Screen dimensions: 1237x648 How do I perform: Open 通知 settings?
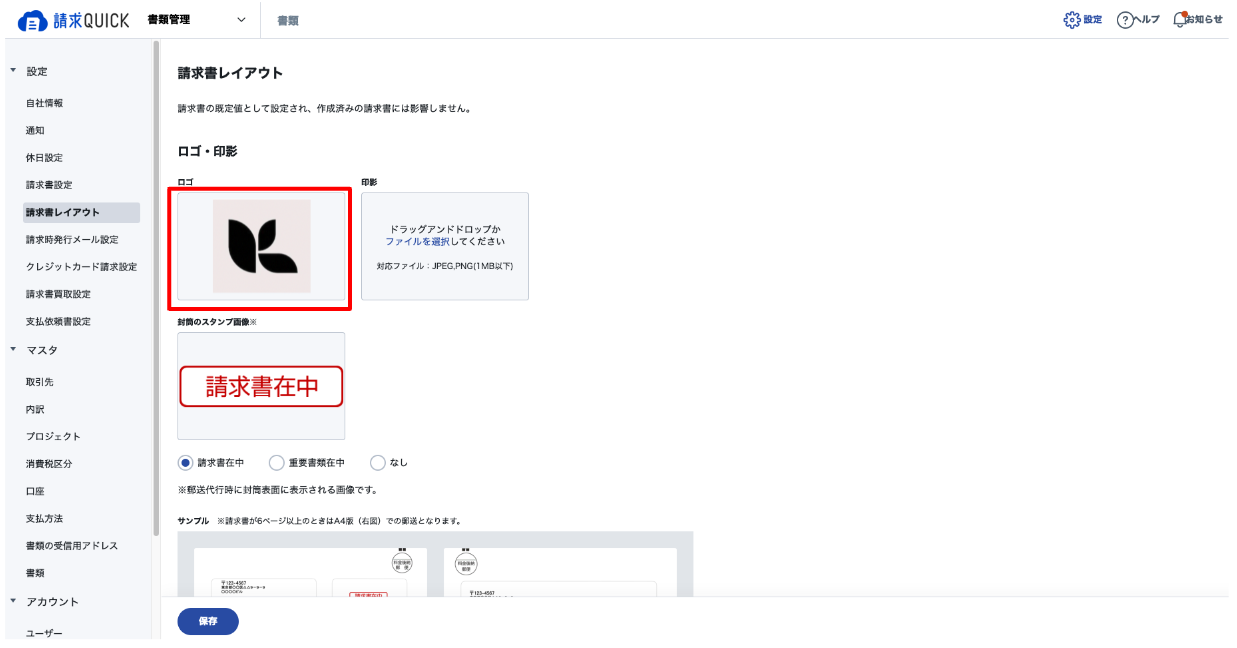(x=35, y=130)
